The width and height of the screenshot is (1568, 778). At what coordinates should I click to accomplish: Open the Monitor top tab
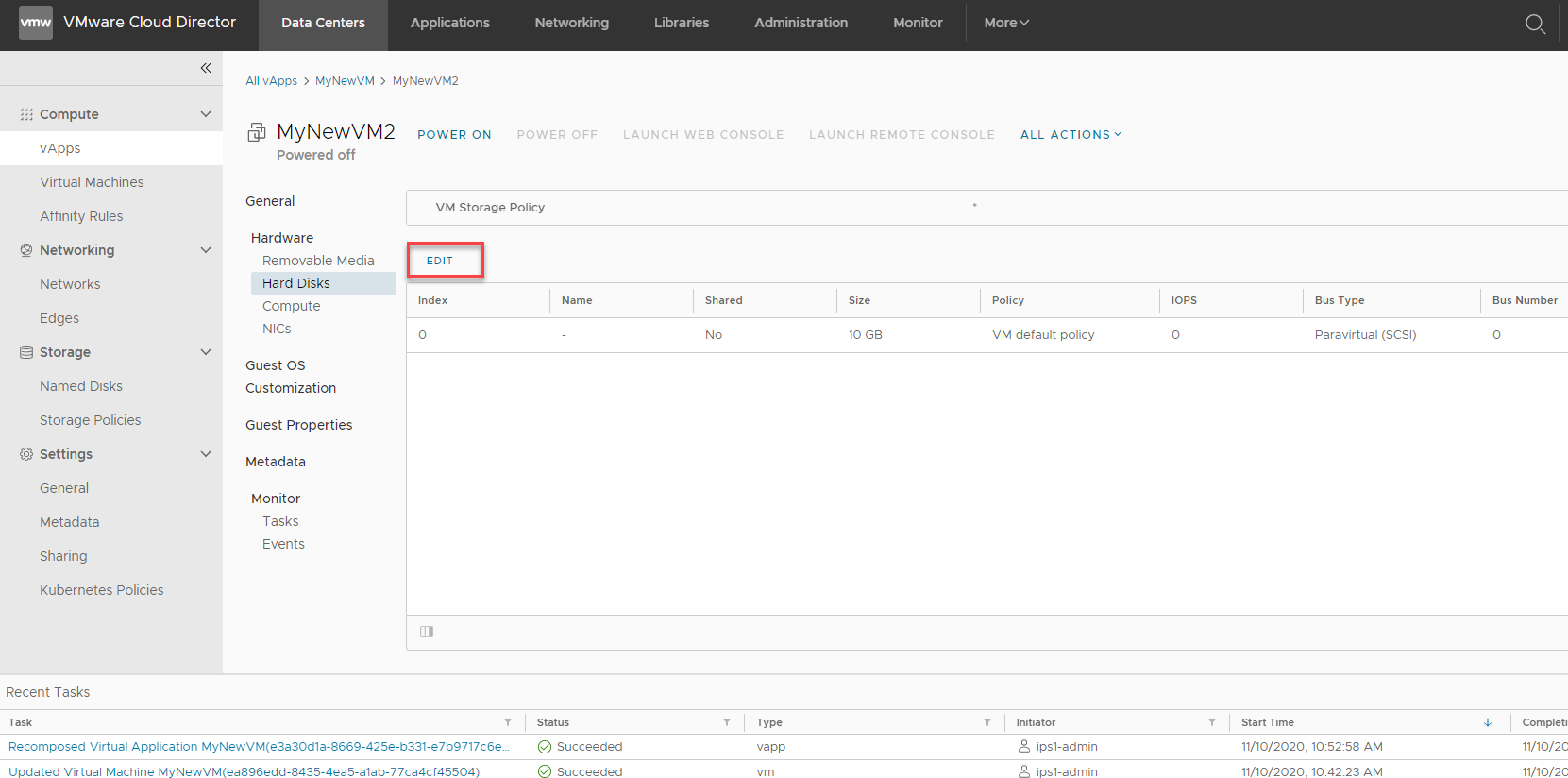point(918,23)
